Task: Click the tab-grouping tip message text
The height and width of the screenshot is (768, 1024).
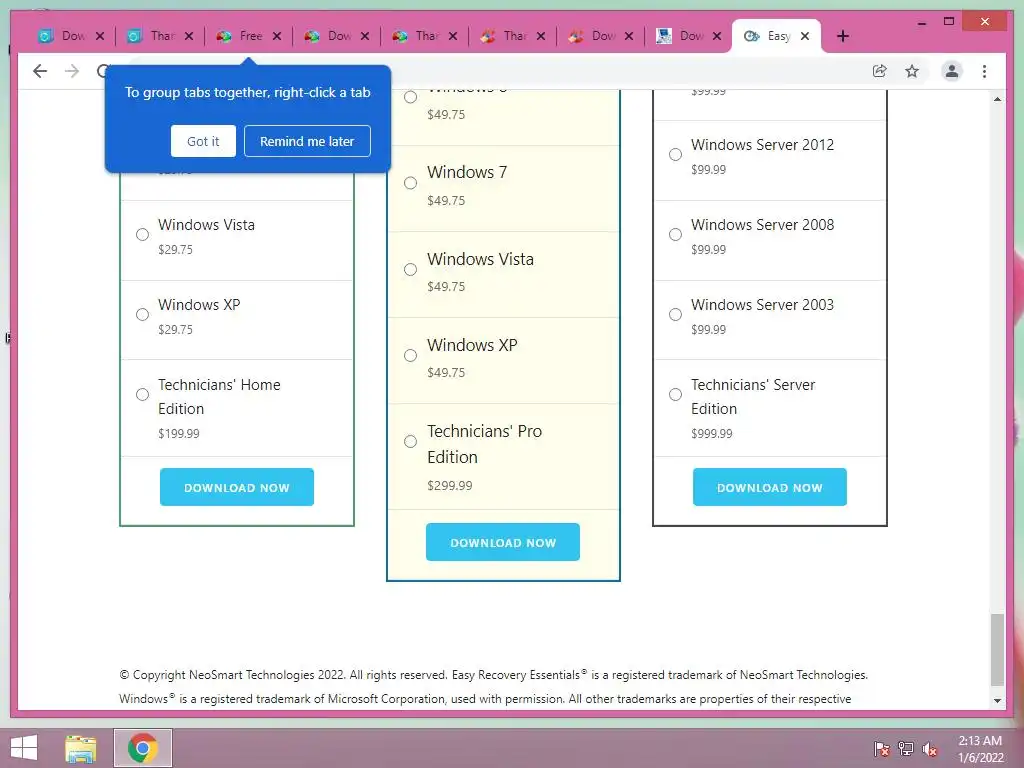Action: pos(248,93)
